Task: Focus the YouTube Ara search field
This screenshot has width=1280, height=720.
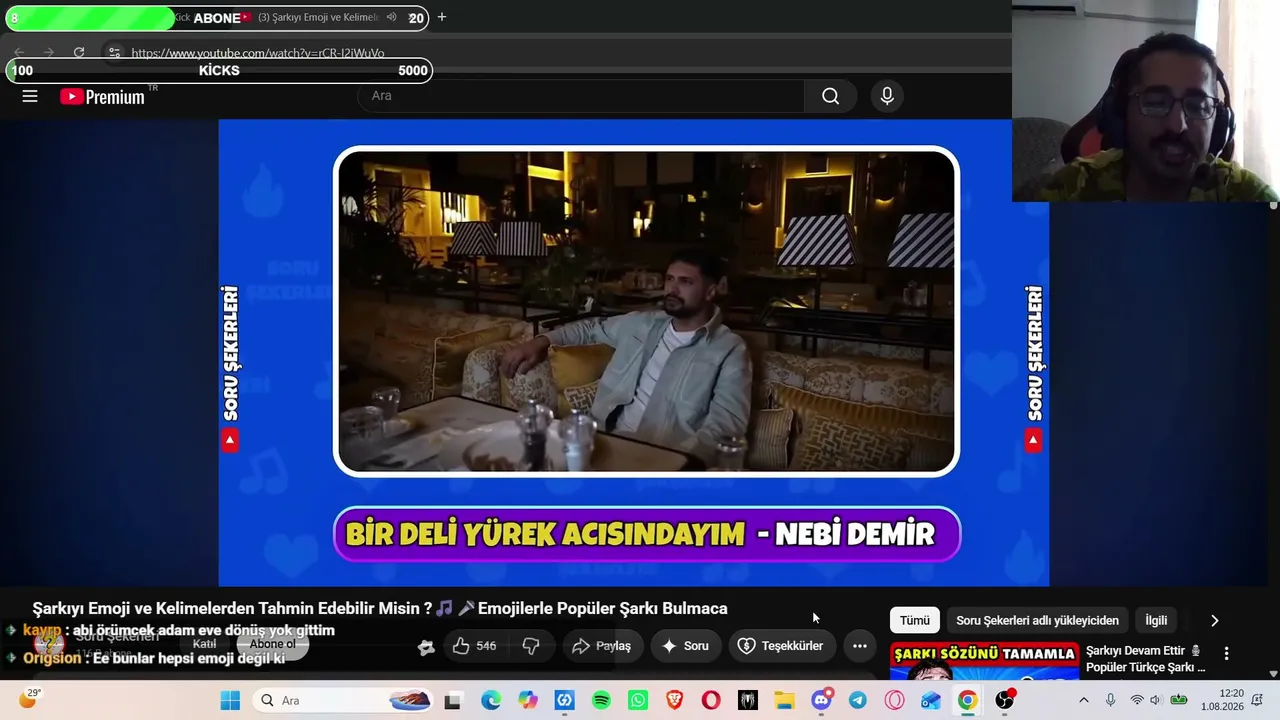Action: pos(581,96)
